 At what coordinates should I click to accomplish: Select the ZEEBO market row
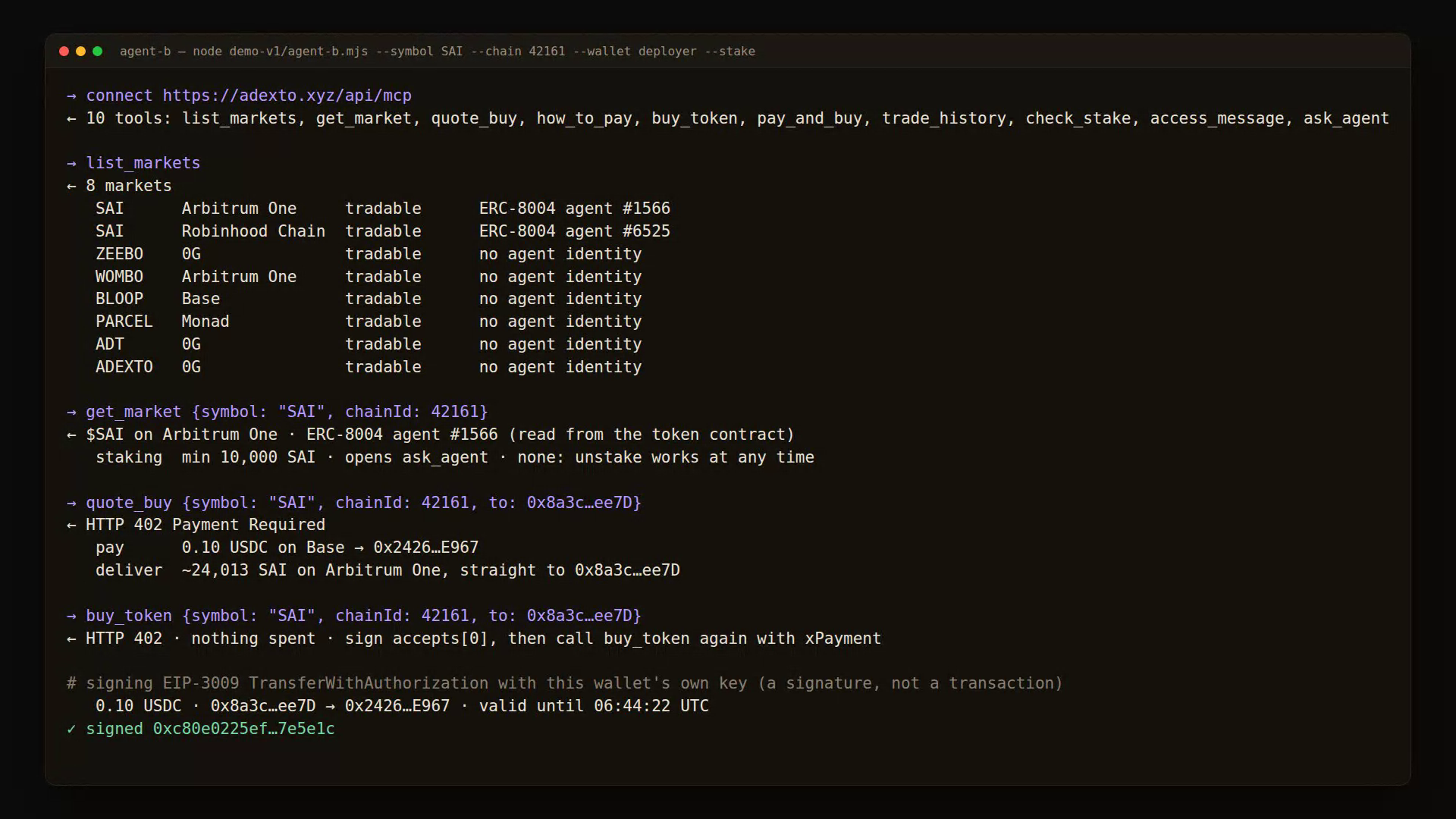click(x=369, y=254)
